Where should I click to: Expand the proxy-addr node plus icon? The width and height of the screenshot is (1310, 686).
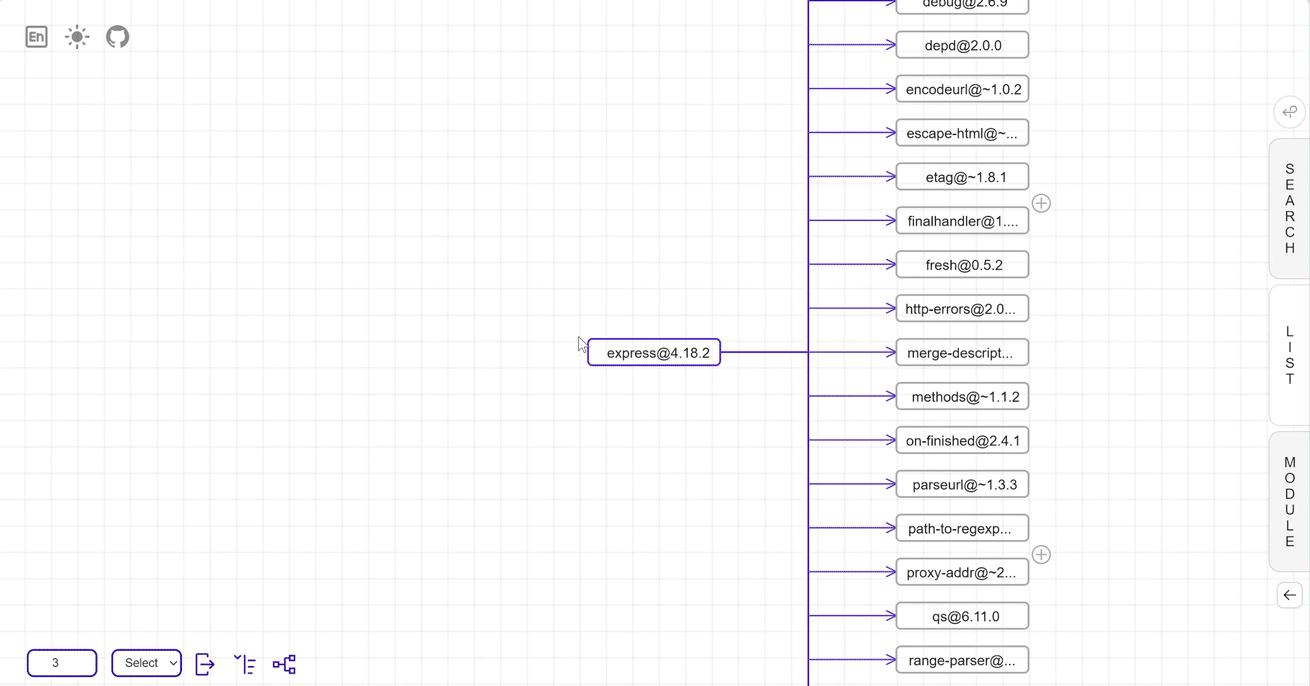point(1041,555)
